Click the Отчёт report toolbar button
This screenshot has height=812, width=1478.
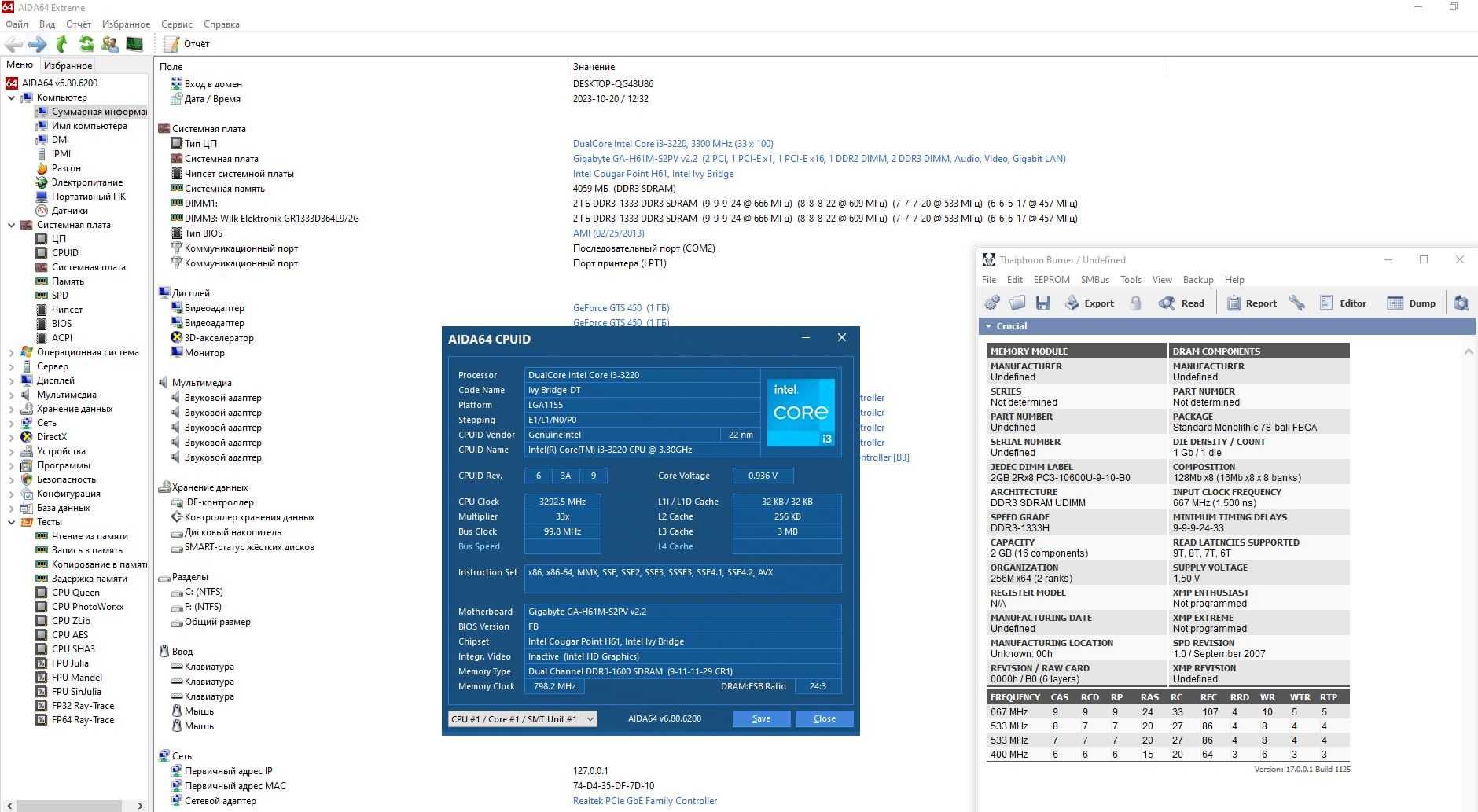click(188, 44)
